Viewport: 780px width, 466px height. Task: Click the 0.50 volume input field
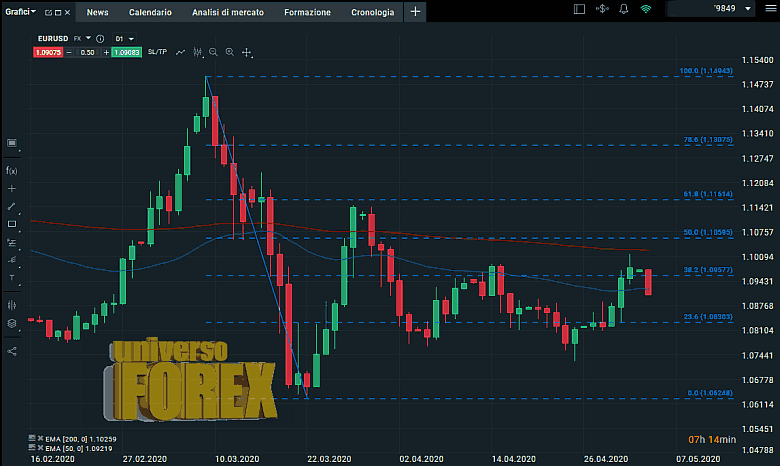[x=87, y=52]
